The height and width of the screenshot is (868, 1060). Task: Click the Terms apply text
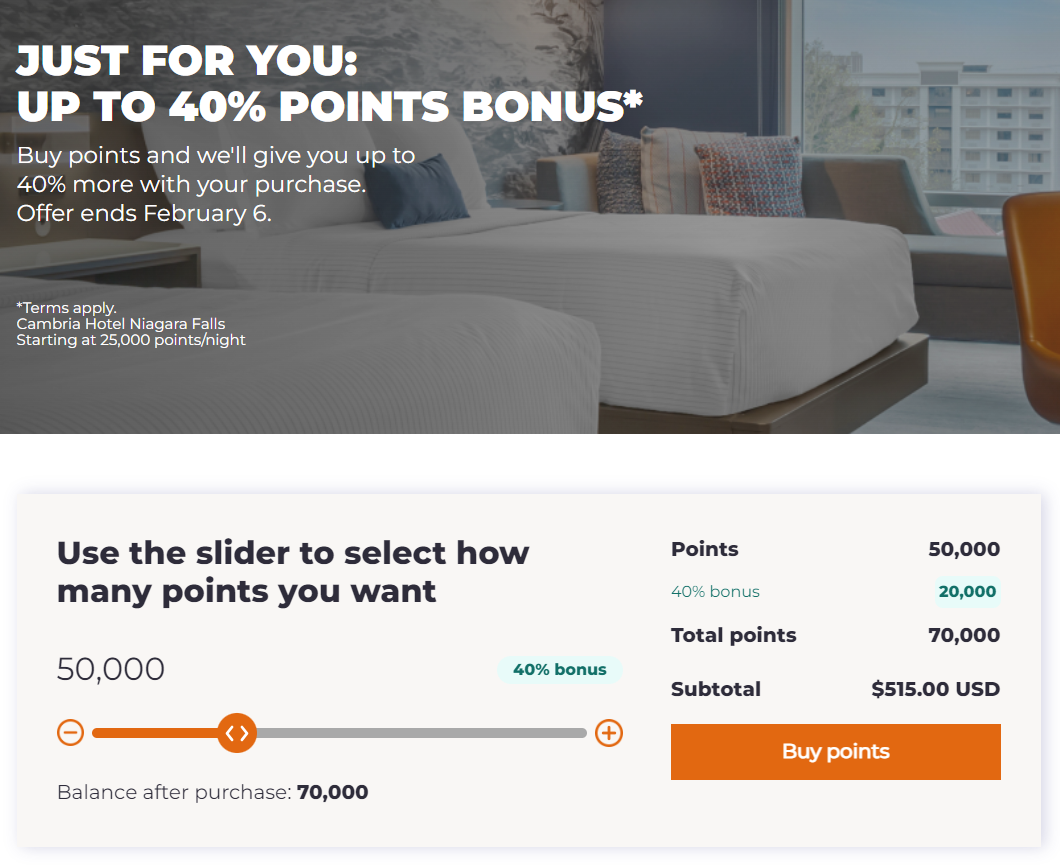pos(66,308)
